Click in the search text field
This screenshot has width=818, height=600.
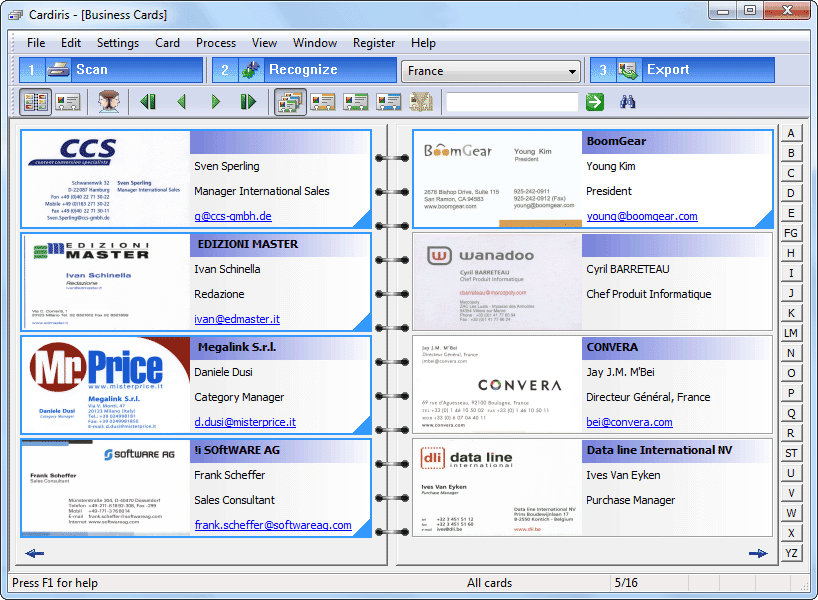coord(512,102)
